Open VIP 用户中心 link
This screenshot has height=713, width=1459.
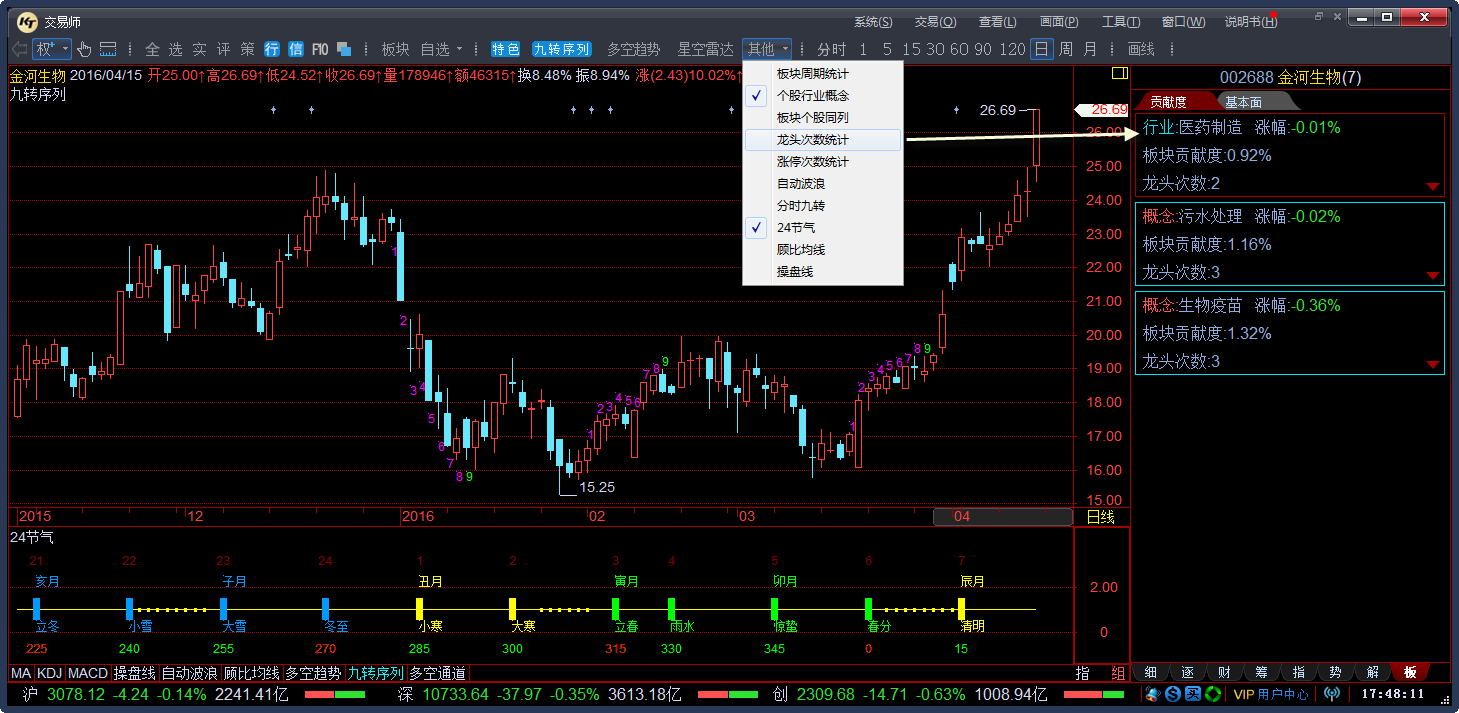(x=1270, y=694)
